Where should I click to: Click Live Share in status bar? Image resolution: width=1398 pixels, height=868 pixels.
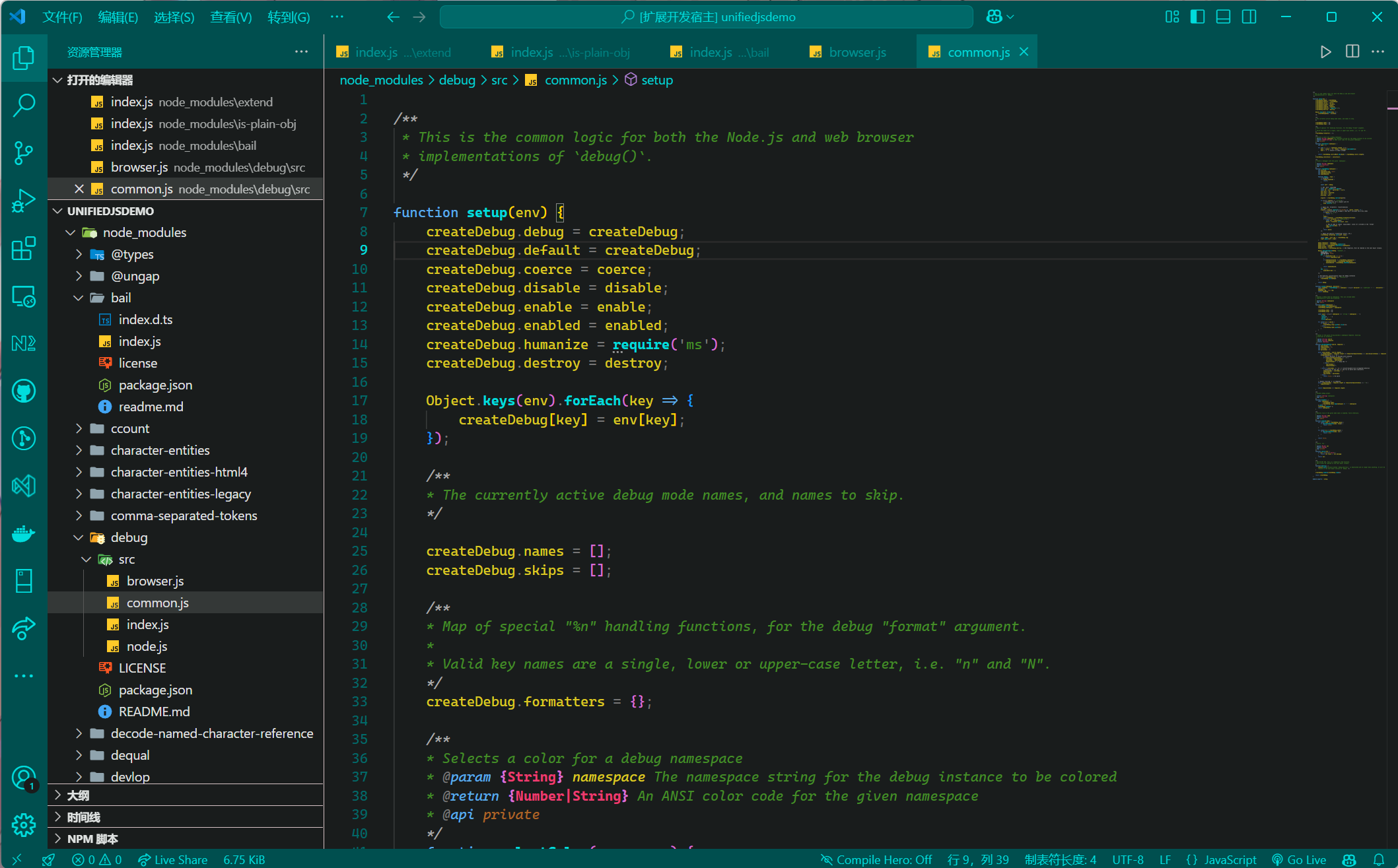point(173,859)
